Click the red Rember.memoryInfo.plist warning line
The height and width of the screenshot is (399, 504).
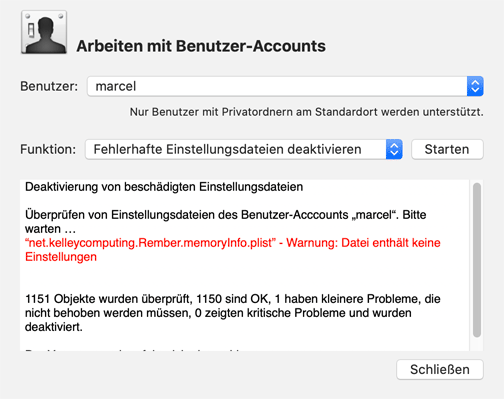tap(233, 250)
